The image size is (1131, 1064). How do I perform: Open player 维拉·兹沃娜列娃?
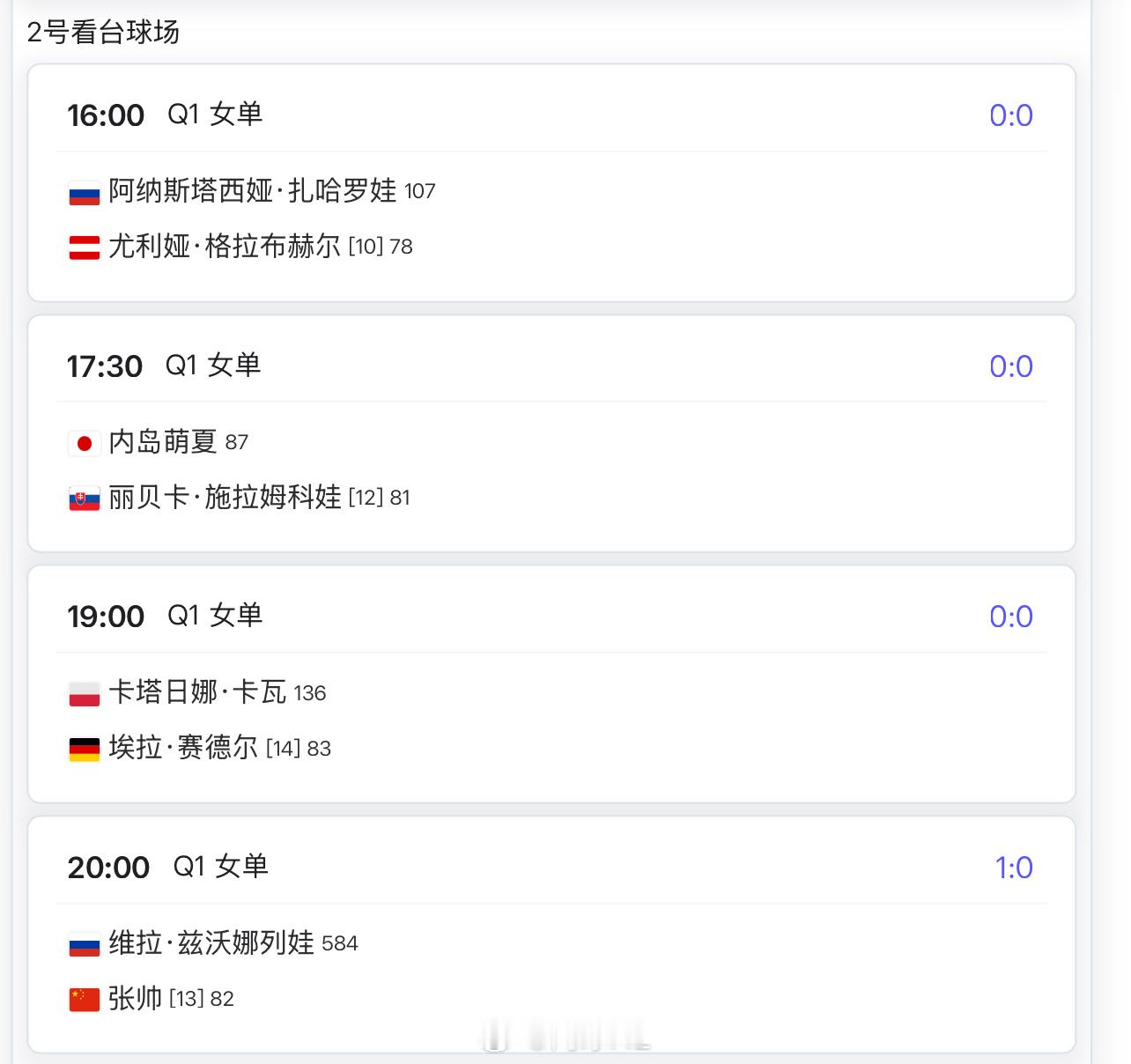(x=211, y=943)
